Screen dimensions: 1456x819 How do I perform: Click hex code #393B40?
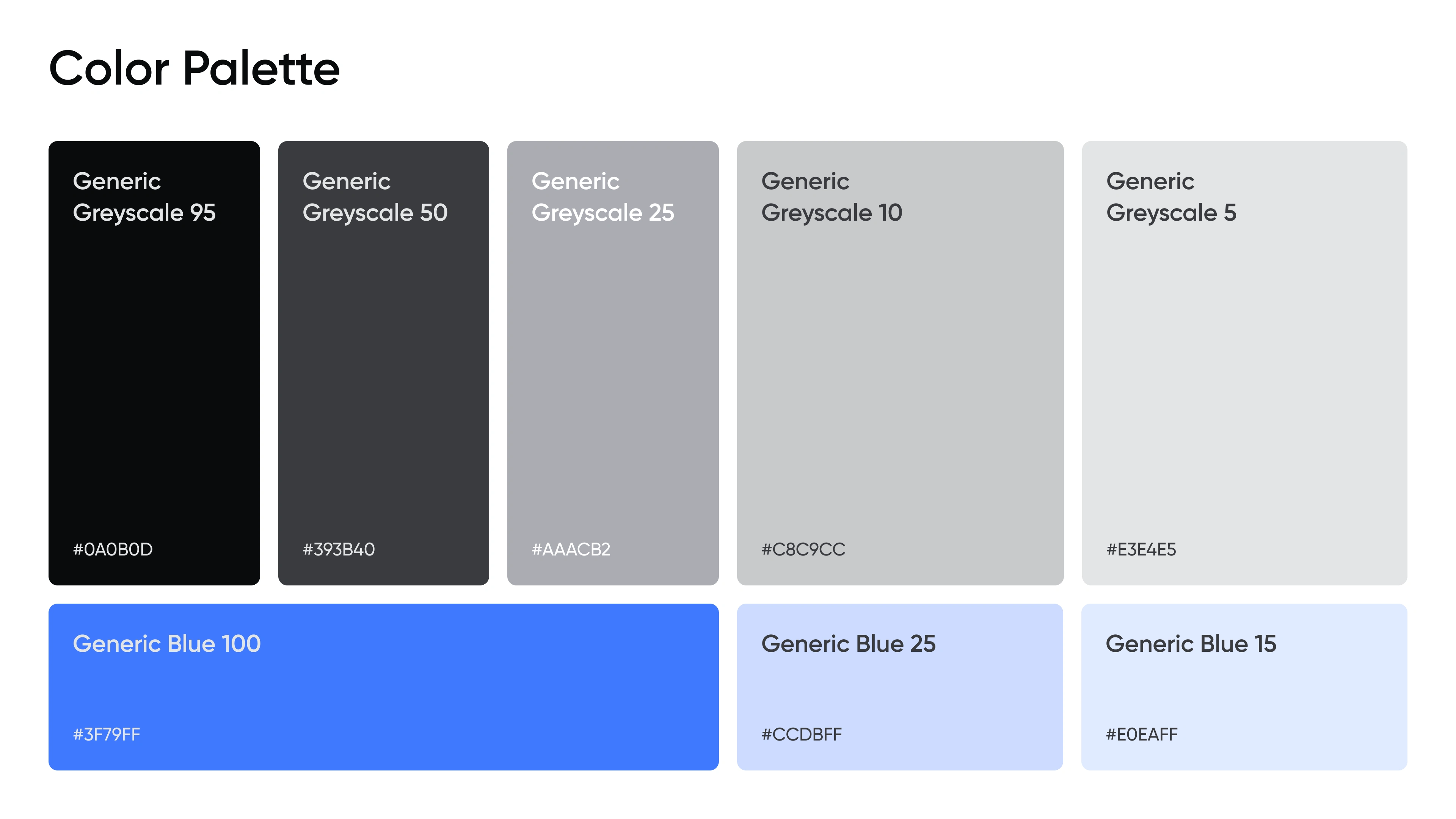(x=339, y=549)
